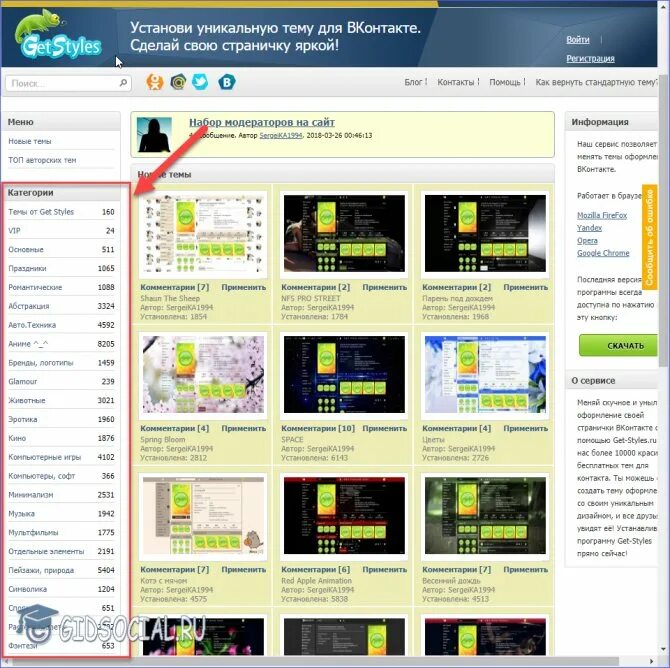Open the Весенний дождь theme thumbnail

pos(485,516)
